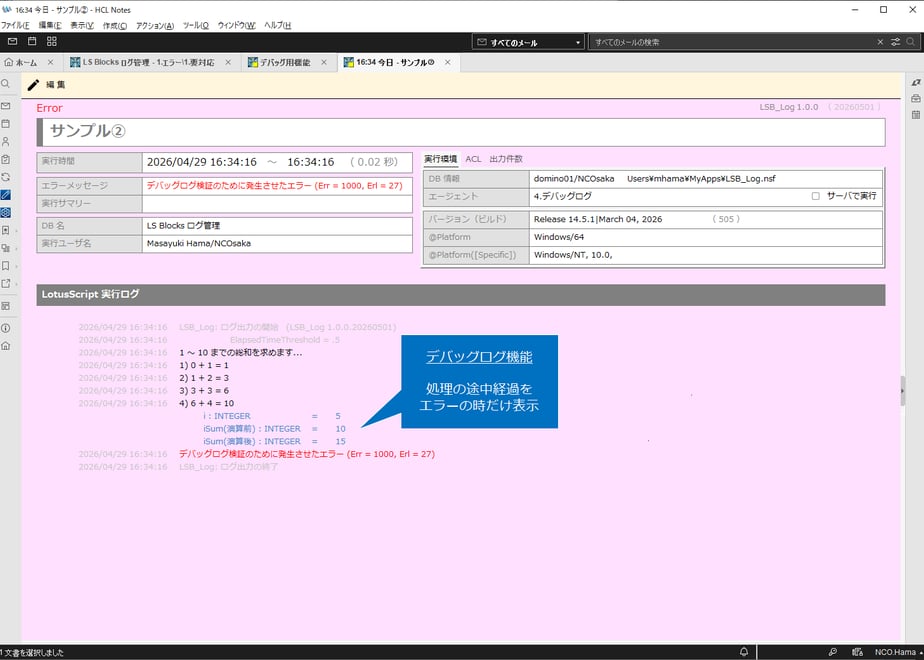924x660 pixels.
Task: Open the bookmark-star icon in left sidebar
Action: 6,230
